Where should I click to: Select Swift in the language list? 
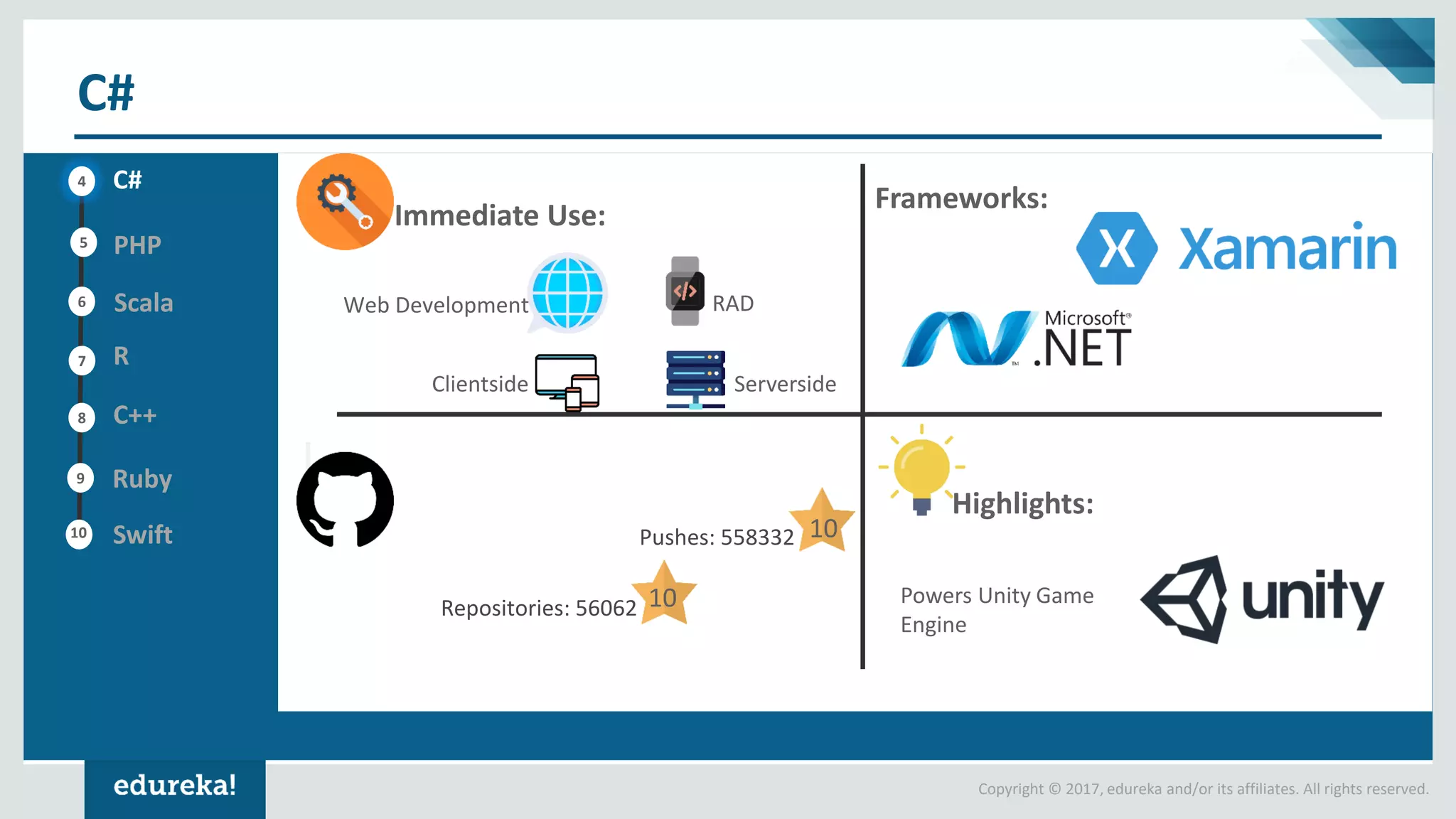[x=143, y=535]
